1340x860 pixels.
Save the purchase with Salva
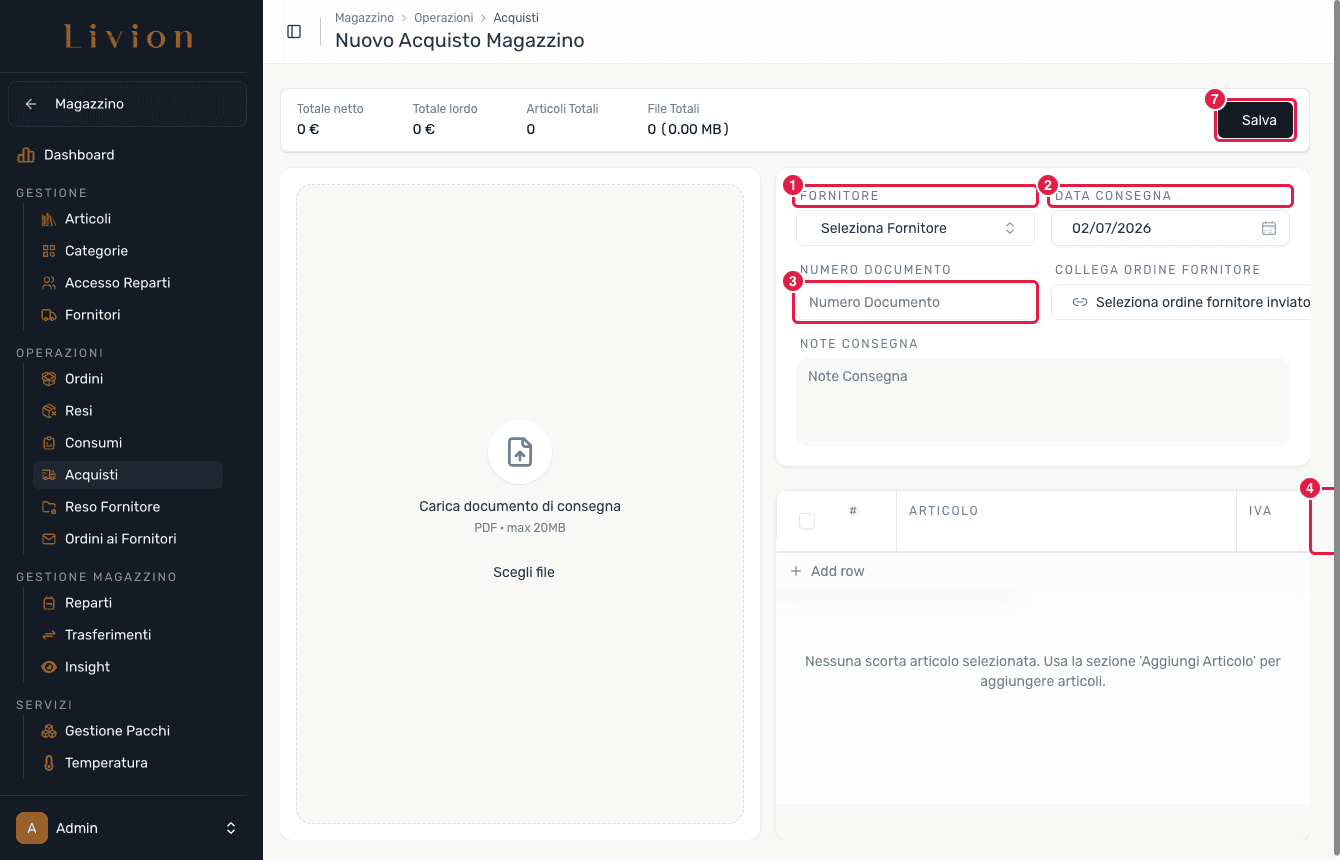click(x=1256, y=120)
